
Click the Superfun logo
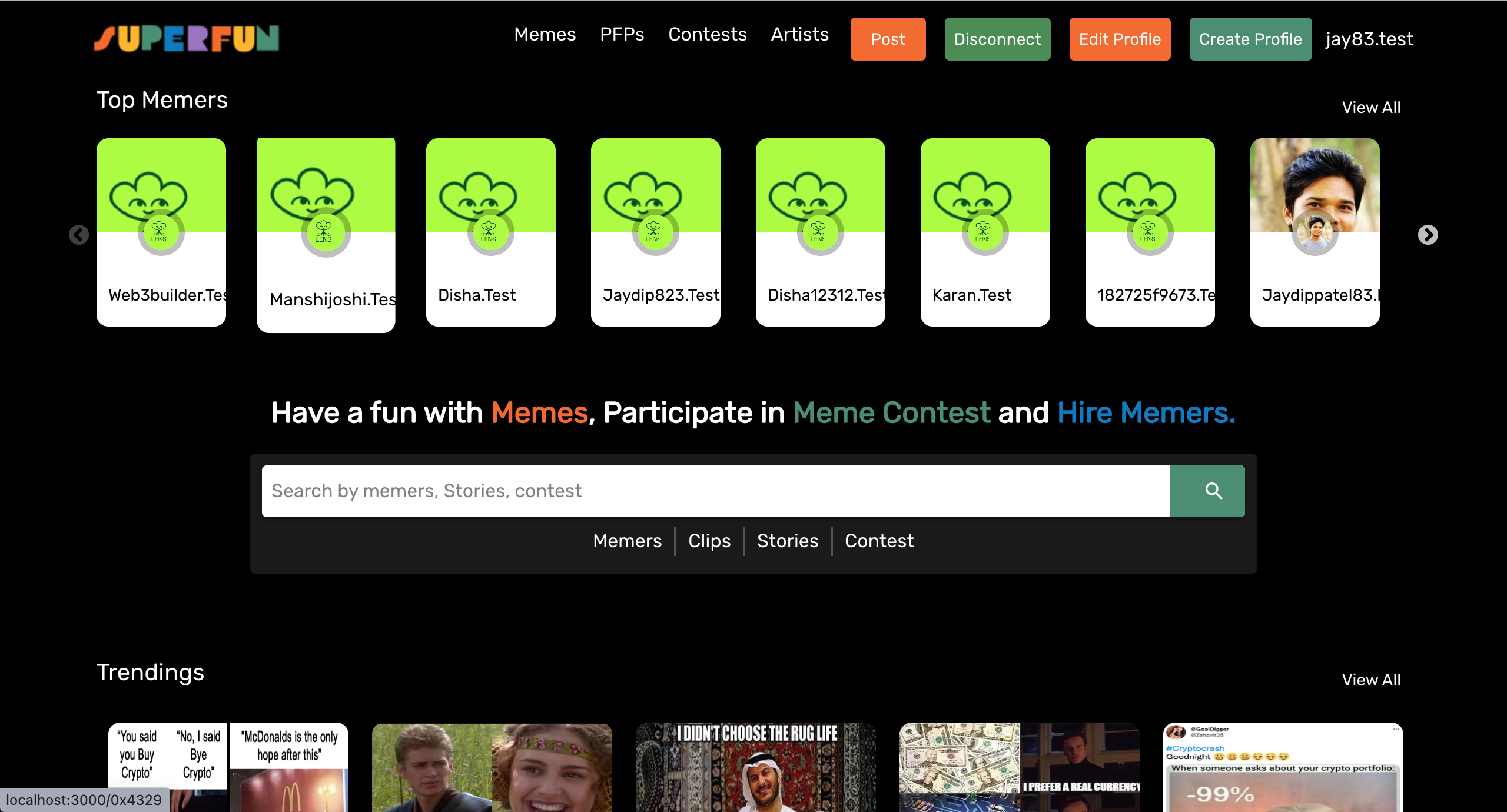[187, 39]
